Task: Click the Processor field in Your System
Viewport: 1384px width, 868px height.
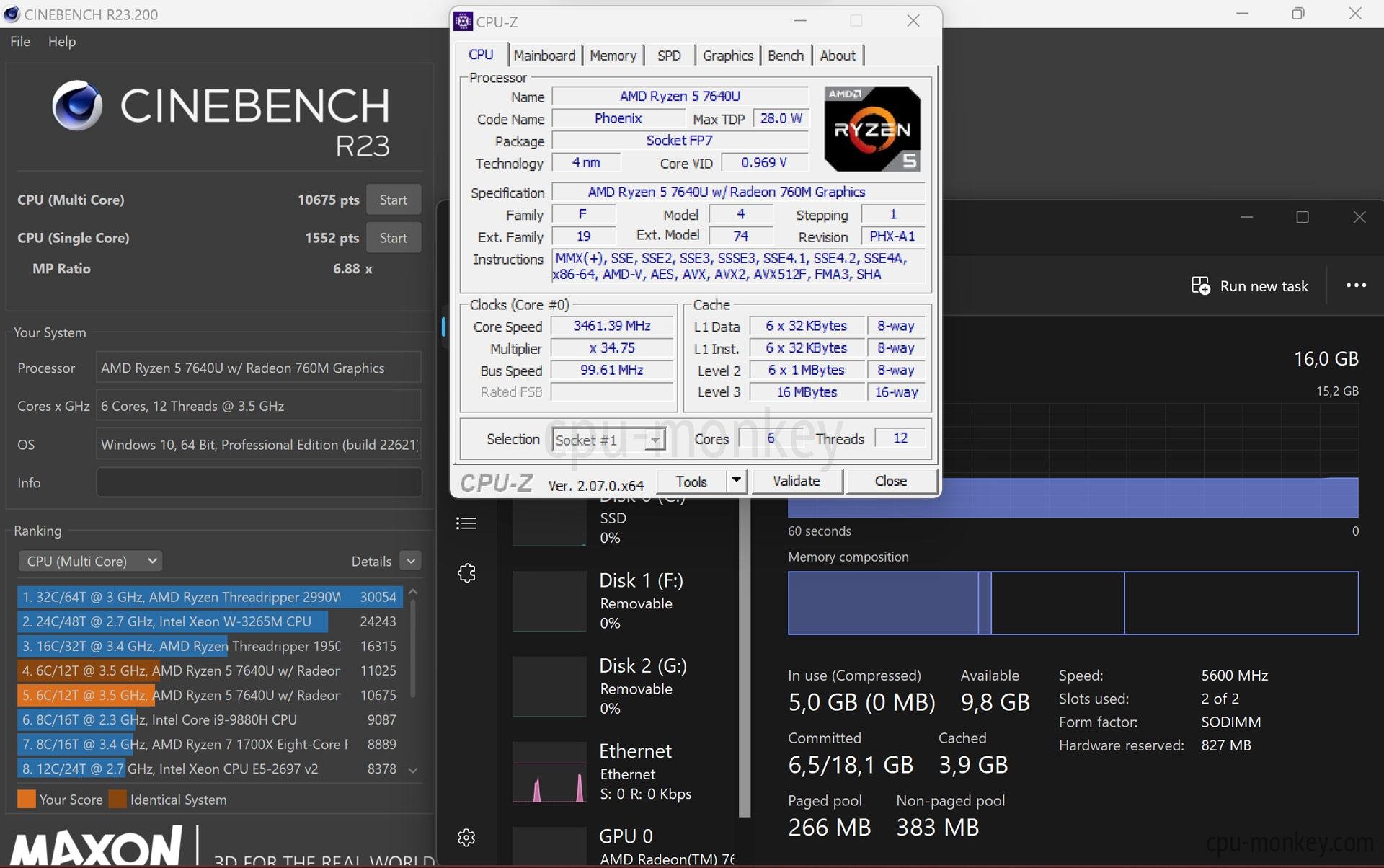Action: click(x=259, y=368)
